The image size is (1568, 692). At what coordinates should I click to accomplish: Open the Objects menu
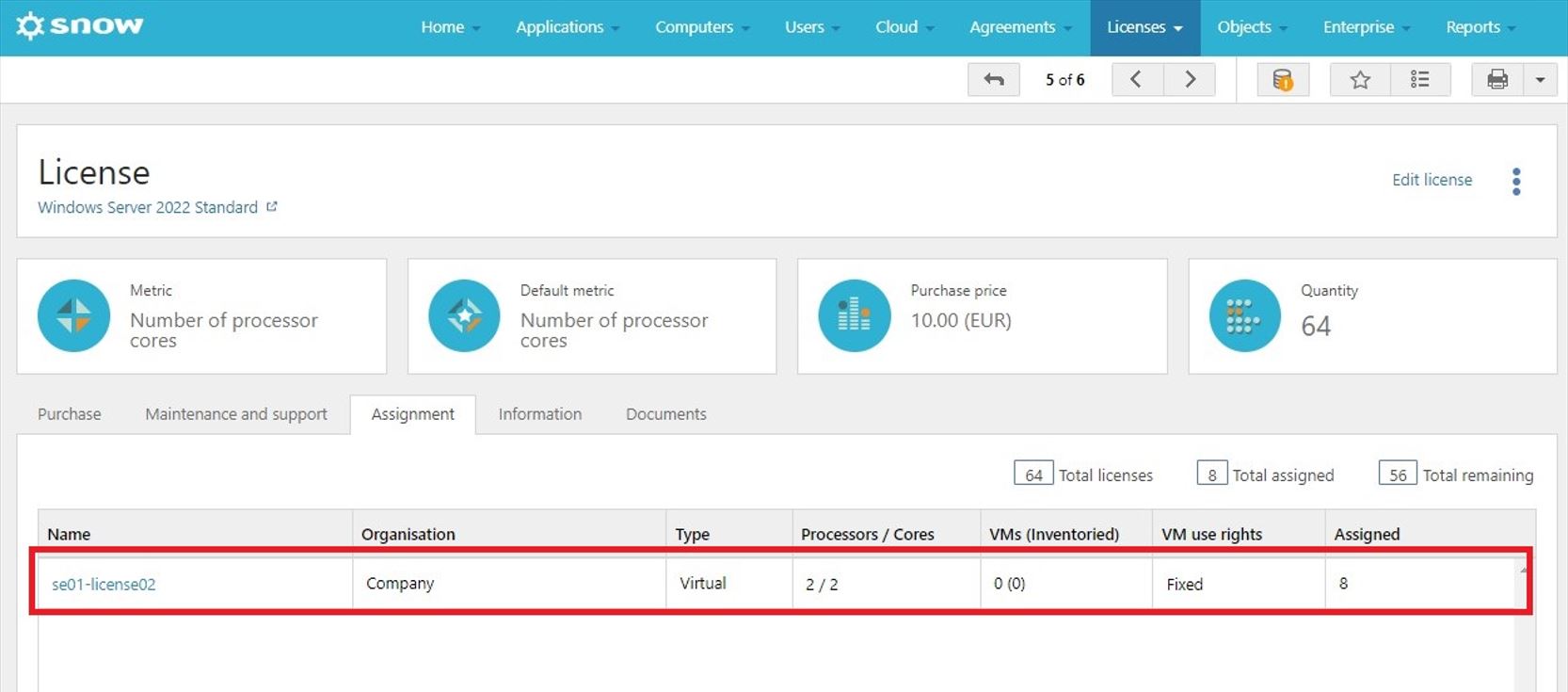tap(1253, 27)
